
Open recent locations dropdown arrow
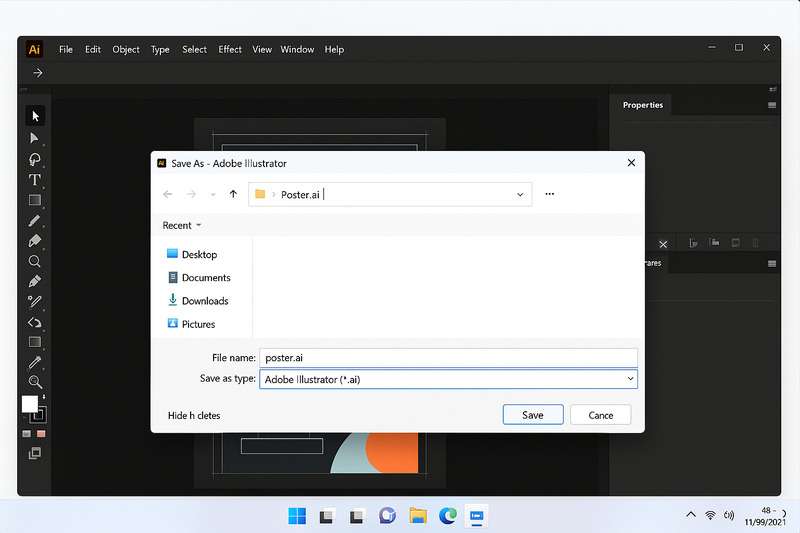pyautogui.click(x=213, y=195)
